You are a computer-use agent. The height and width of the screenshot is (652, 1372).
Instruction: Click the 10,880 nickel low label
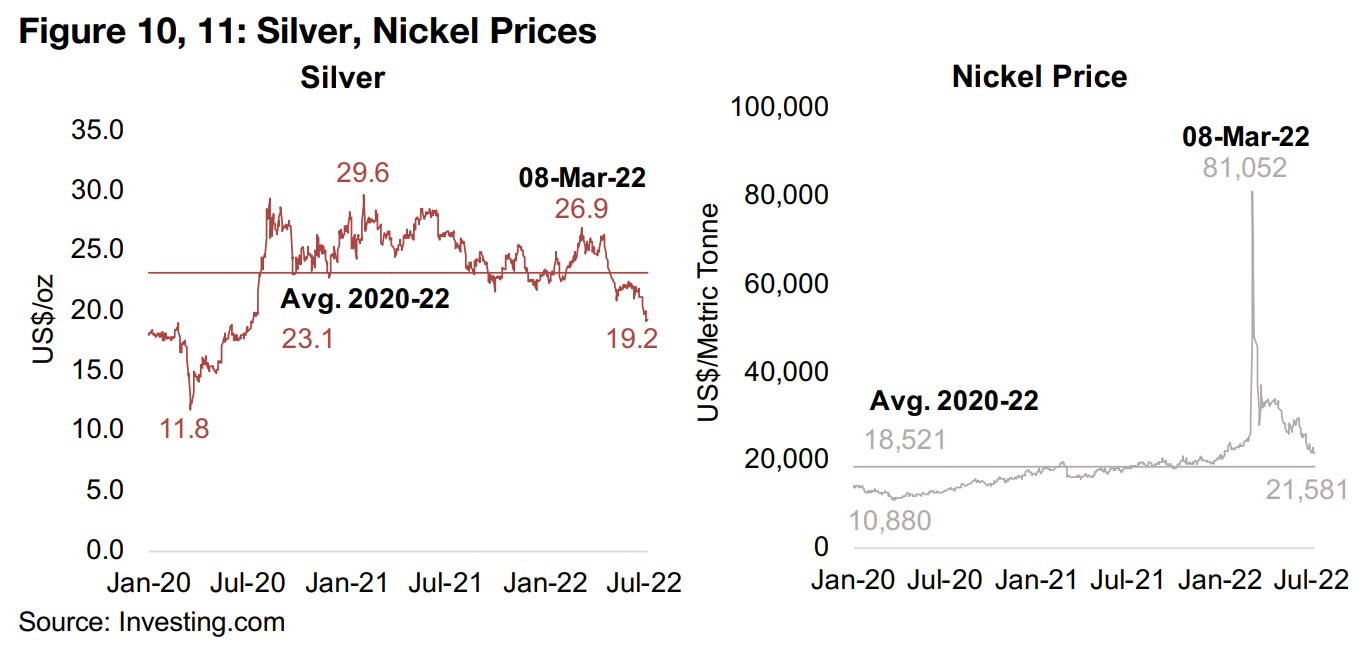tap(890, 521)
